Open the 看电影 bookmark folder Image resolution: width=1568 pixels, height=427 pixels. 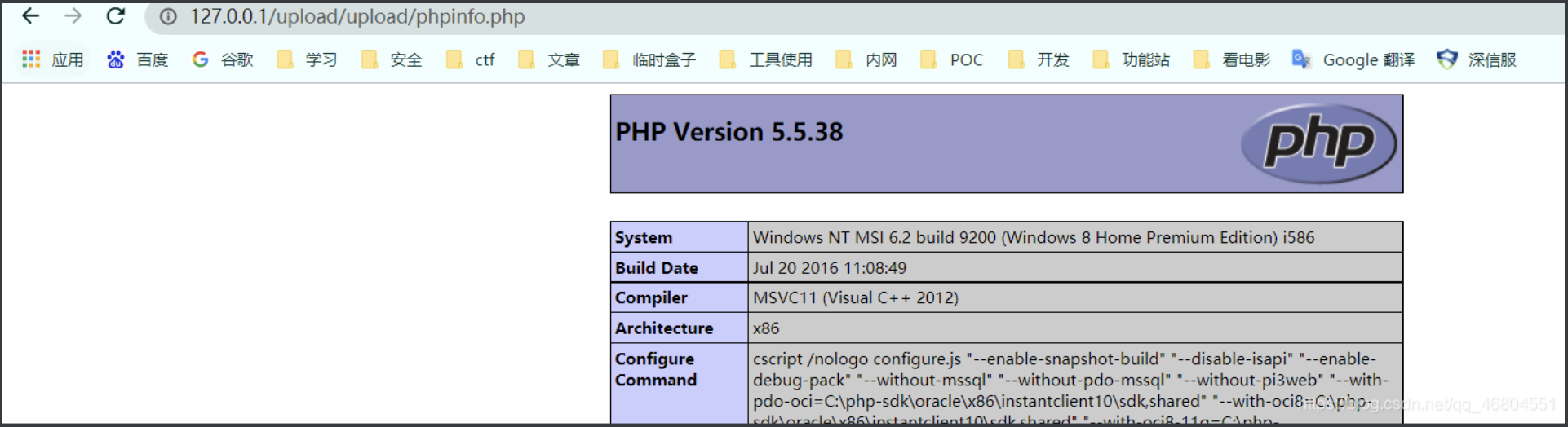[x=1232, y=59]
